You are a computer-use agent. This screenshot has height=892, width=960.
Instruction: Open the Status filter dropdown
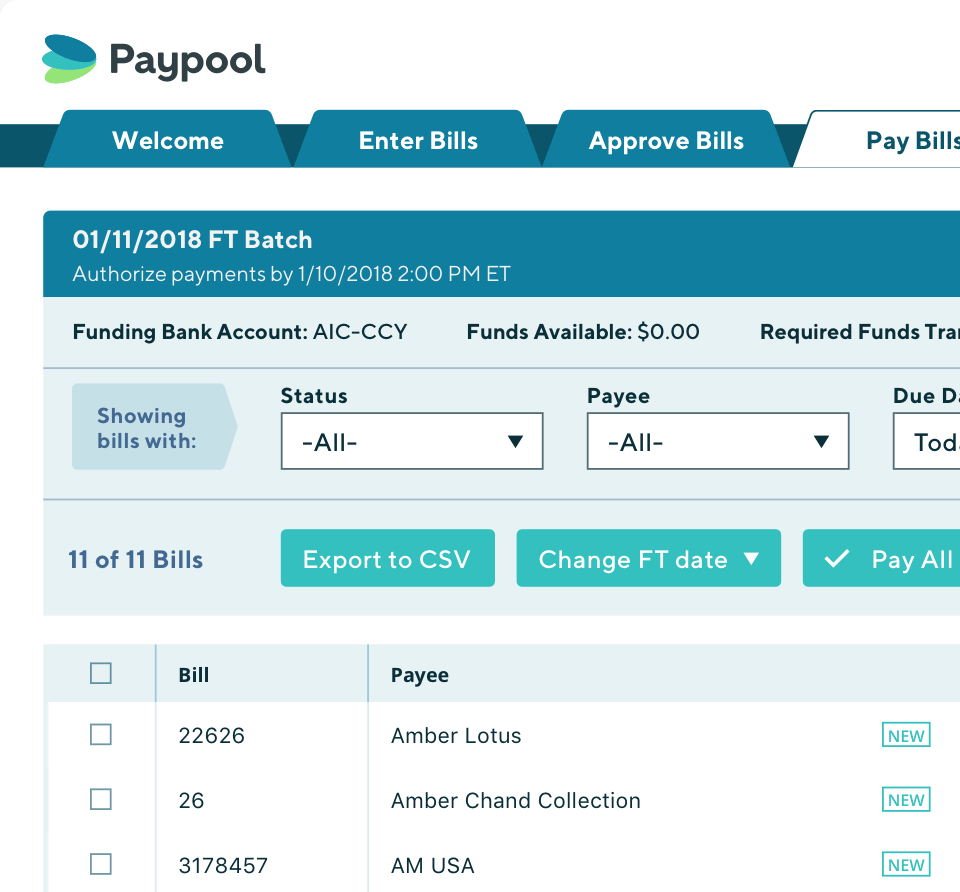click(x=411, y=441)
